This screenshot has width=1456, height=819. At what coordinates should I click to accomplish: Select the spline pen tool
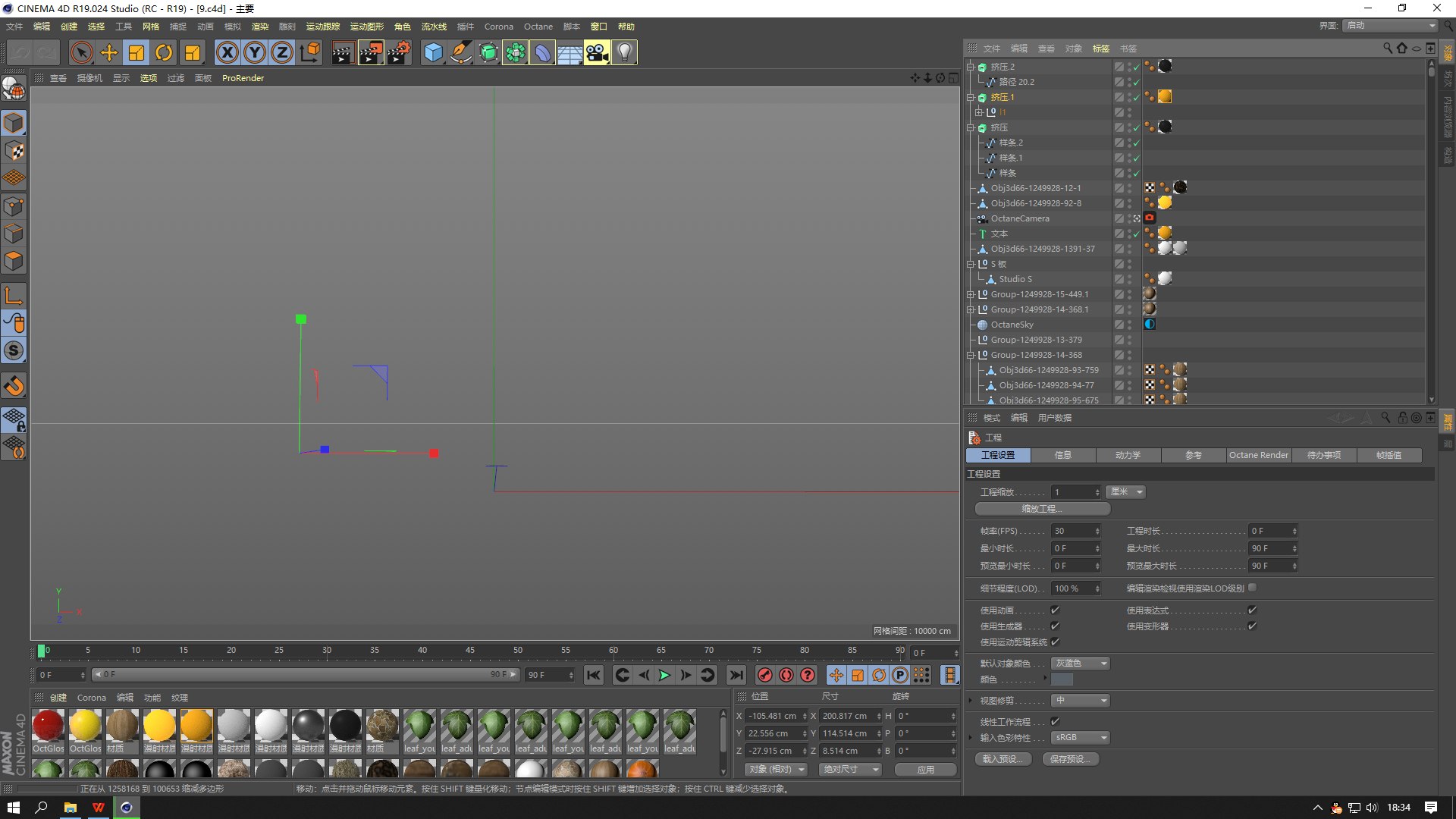click(460, 53)
